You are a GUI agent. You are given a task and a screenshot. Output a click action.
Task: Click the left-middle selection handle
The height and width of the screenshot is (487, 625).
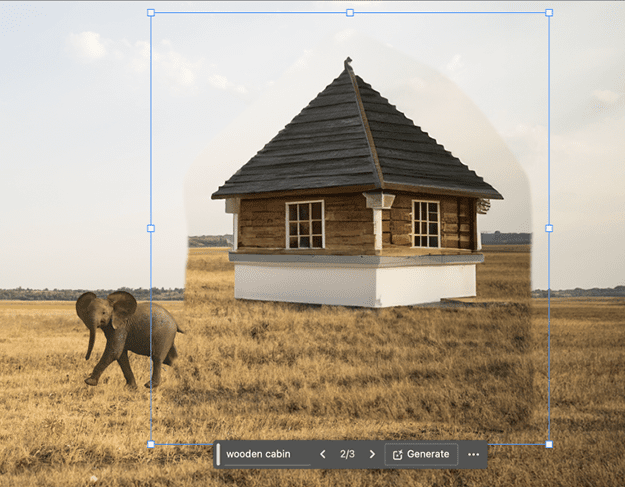click(x=151, y=228)
